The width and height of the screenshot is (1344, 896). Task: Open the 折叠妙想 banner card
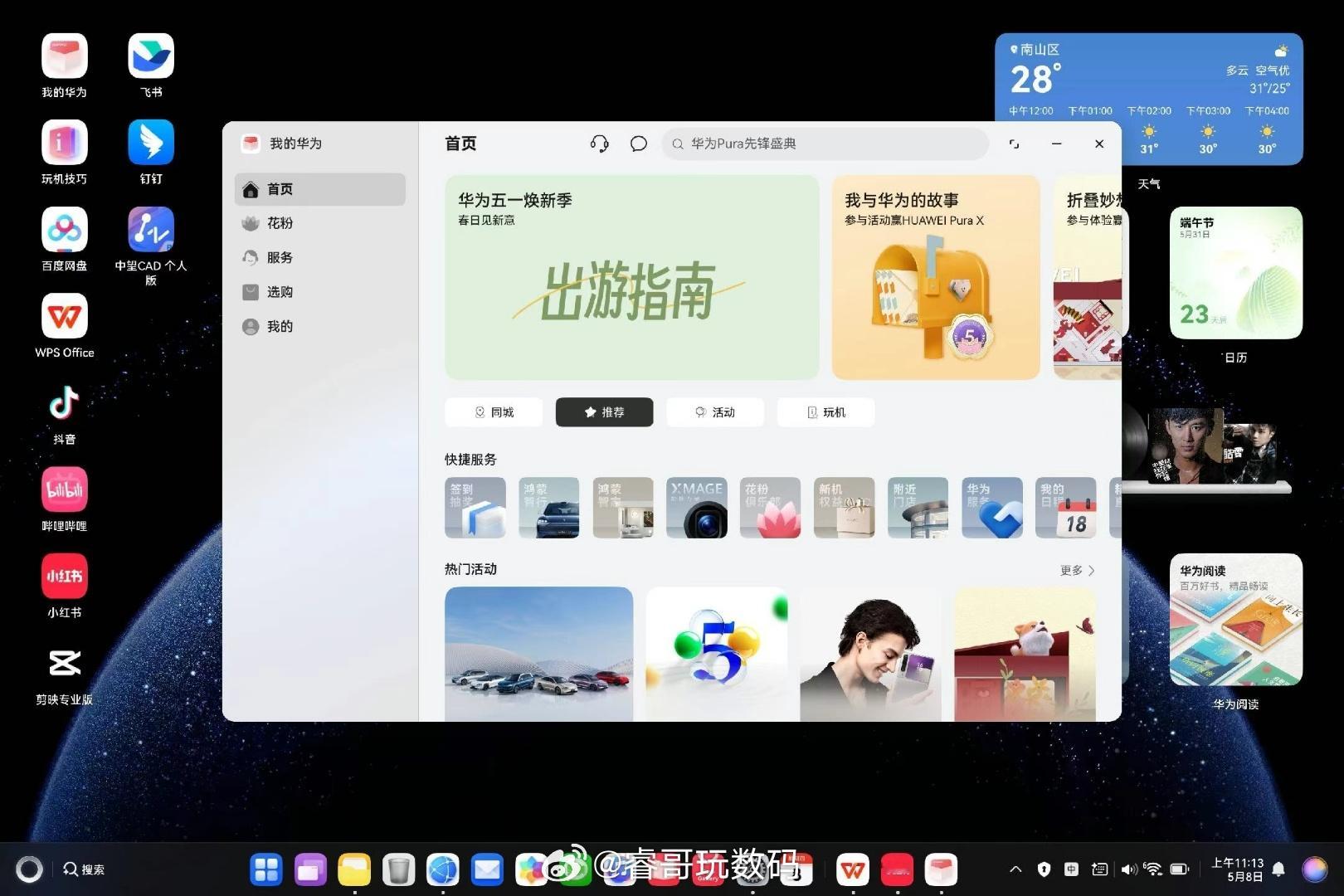1088,277
